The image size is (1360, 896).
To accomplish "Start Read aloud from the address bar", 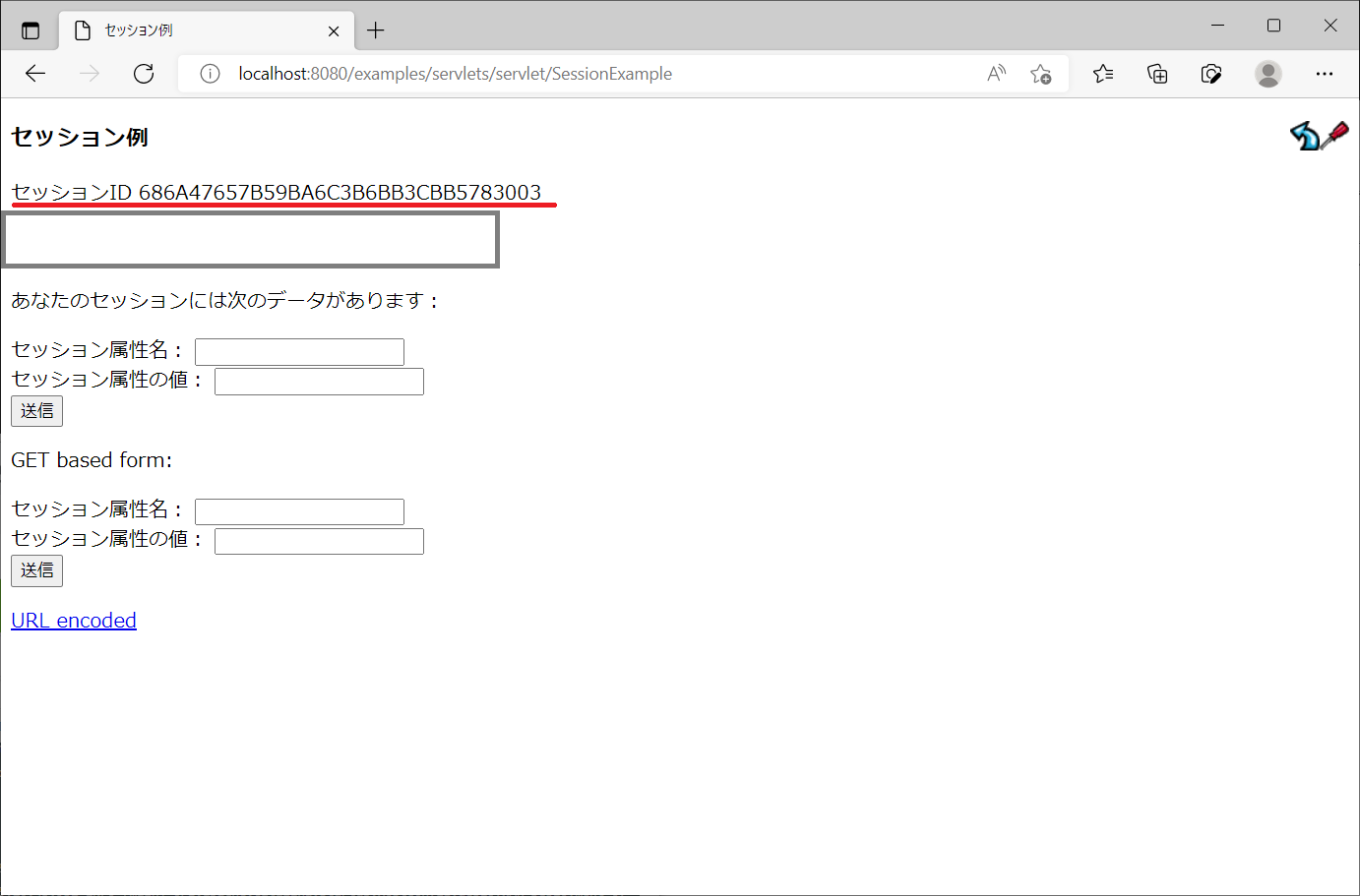I will 996,73.
